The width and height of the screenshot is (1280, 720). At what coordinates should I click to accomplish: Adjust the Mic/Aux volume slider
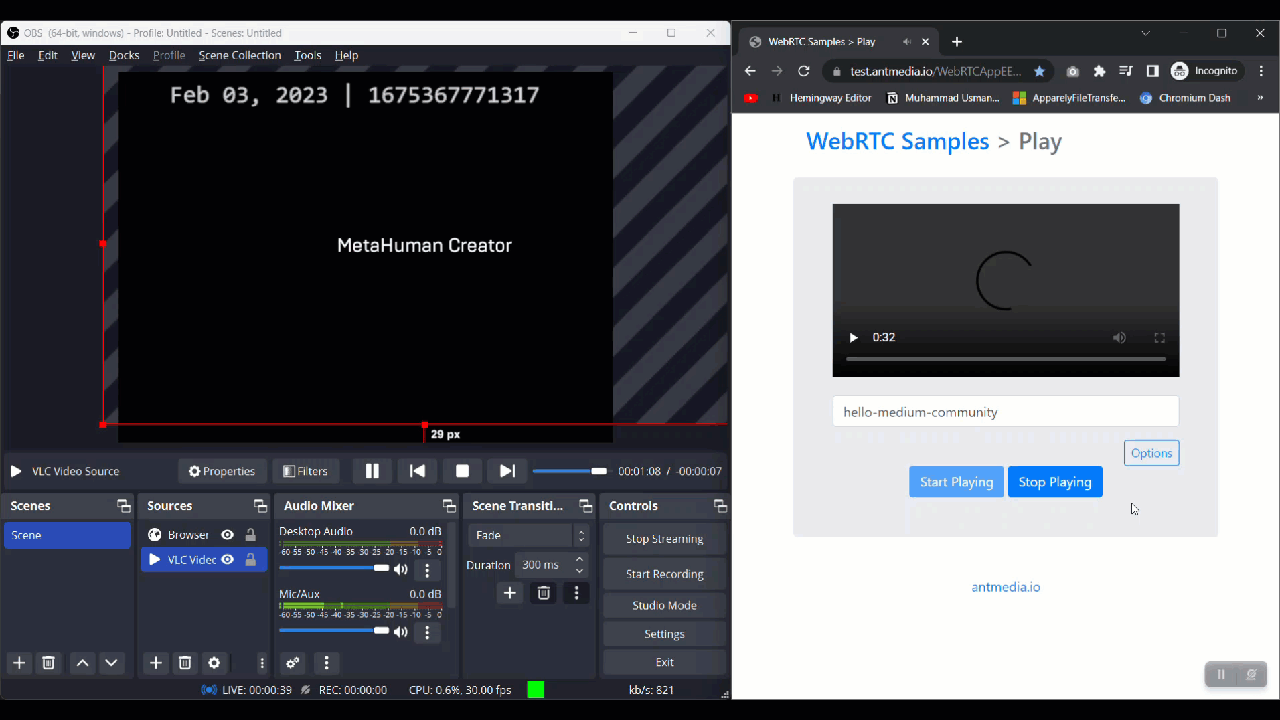334,630
